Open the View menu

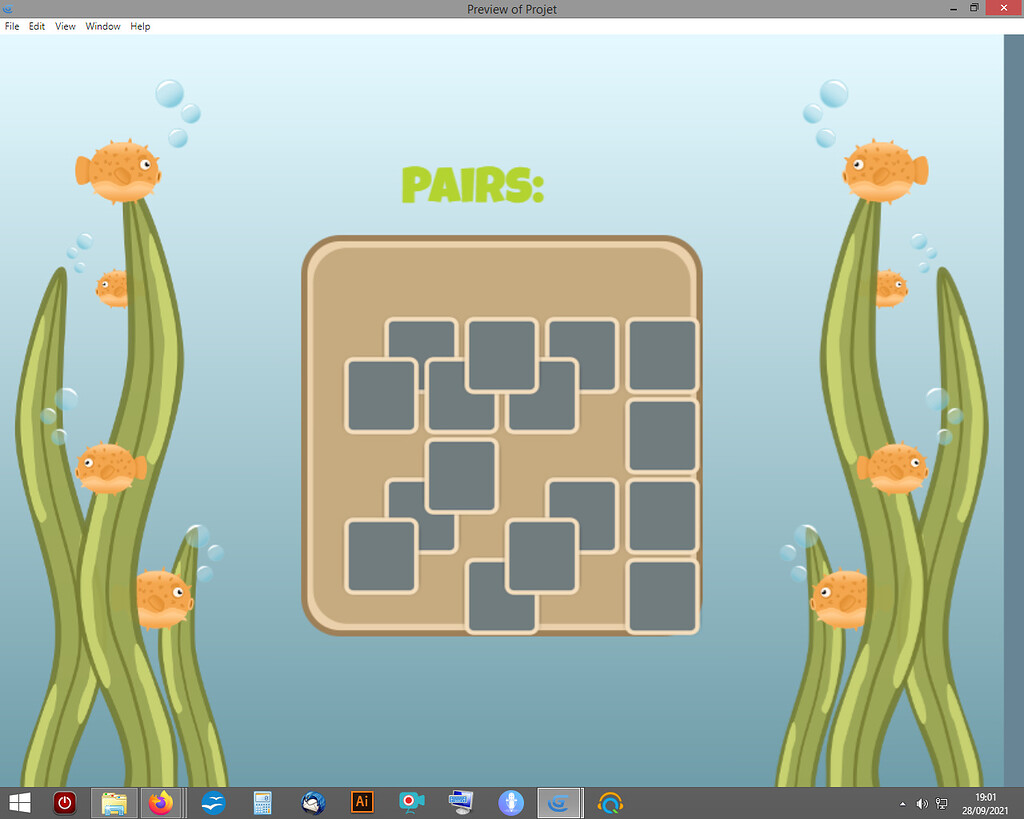65,26
